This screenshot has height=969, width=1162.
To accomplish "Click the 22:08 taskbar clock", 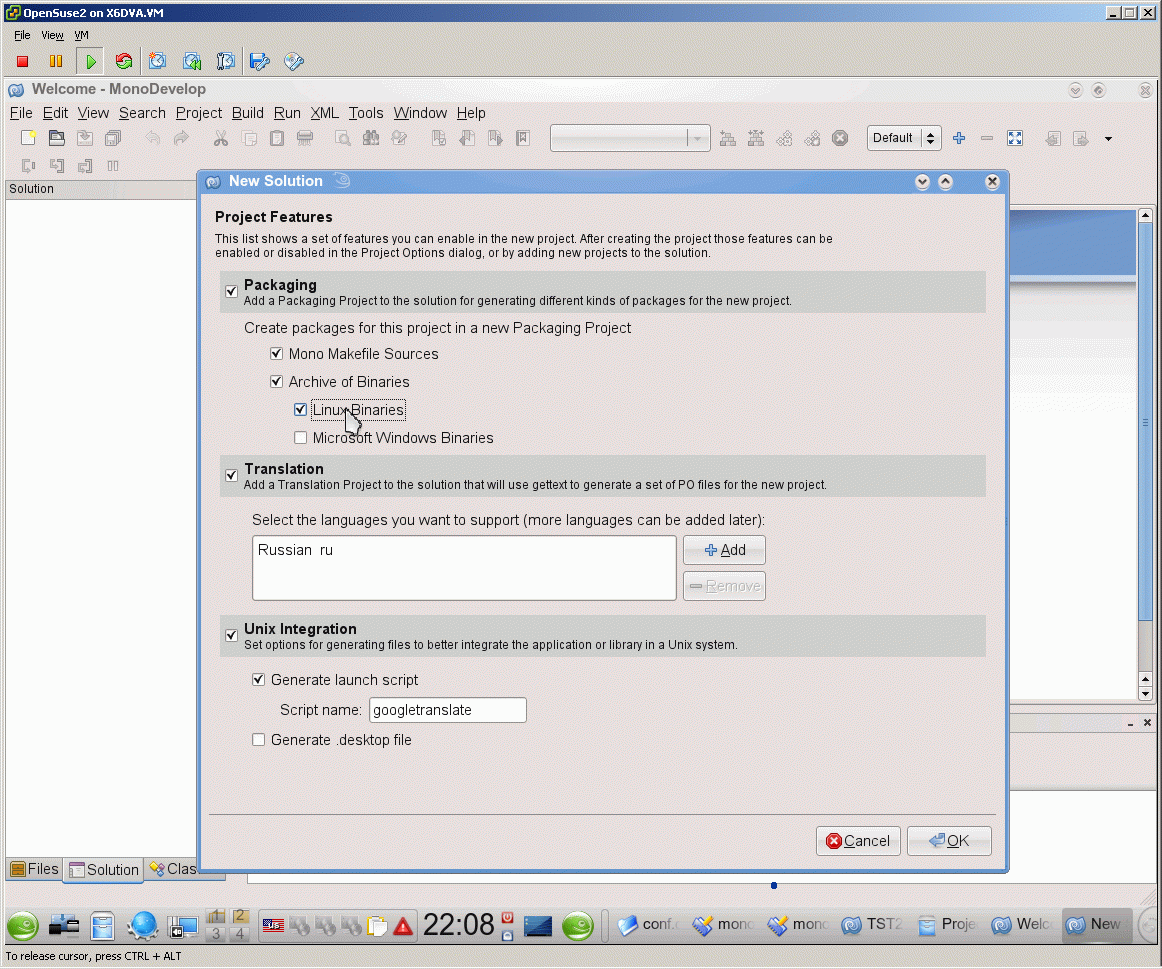I will coord(458,925).
